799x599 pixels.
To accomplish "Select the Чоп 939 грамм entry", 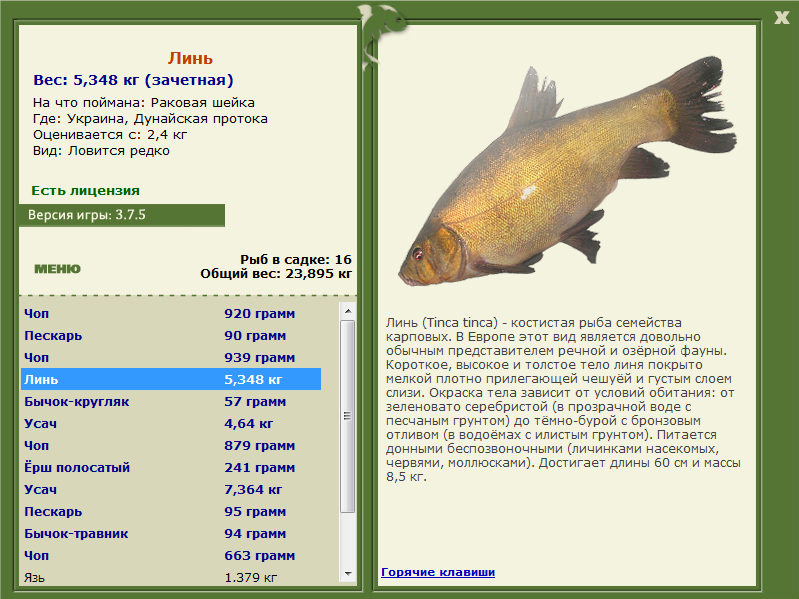I will coord(171,358).
